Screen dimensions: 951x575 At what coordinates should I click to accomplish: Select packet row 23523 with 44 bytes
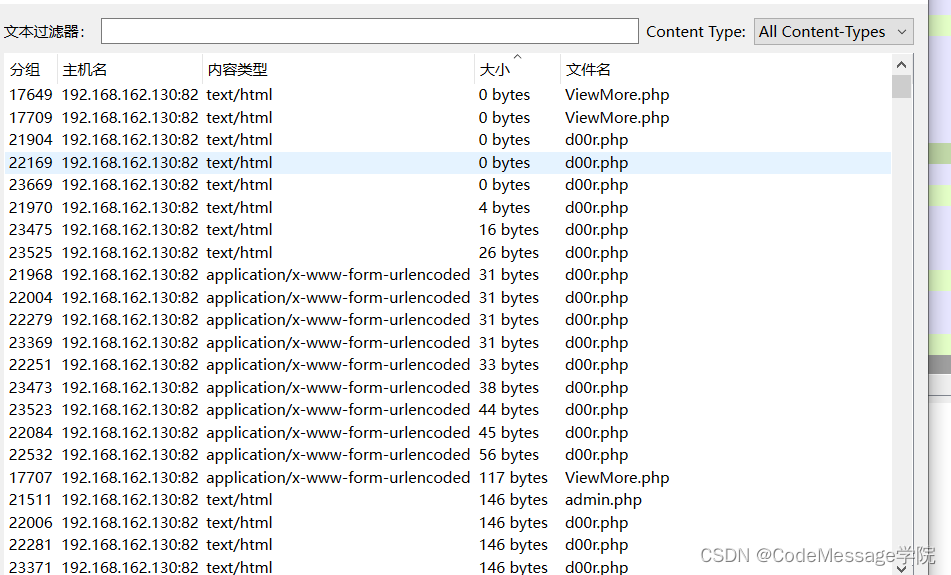448,410
